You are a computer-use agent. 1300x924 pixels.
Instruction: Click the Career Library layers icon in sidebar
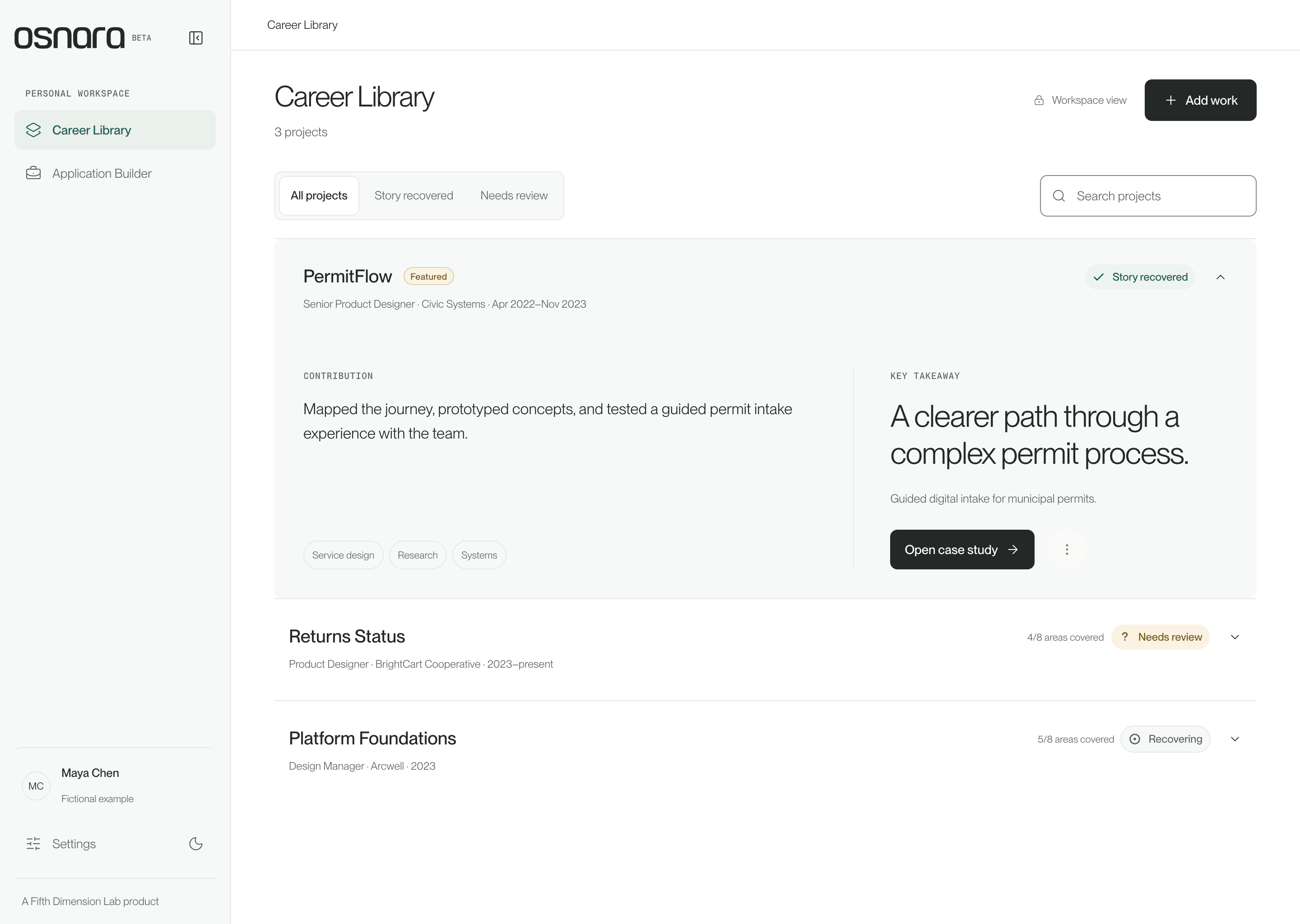pyautogui.click(x=33, y=130)
